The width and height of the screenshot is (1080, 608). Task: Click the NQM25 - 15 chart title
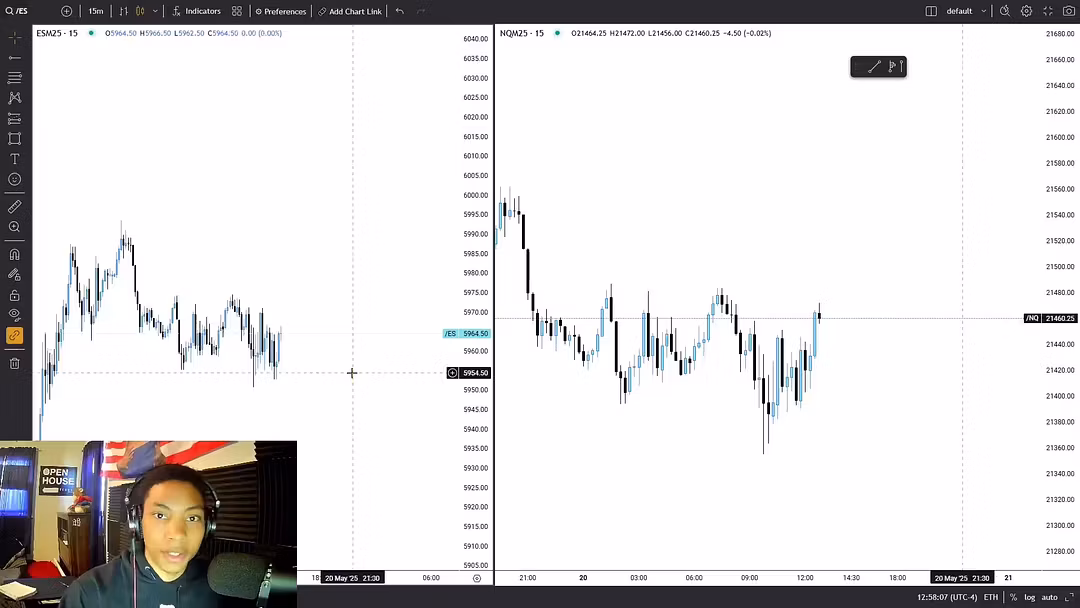tap(521, 33)
